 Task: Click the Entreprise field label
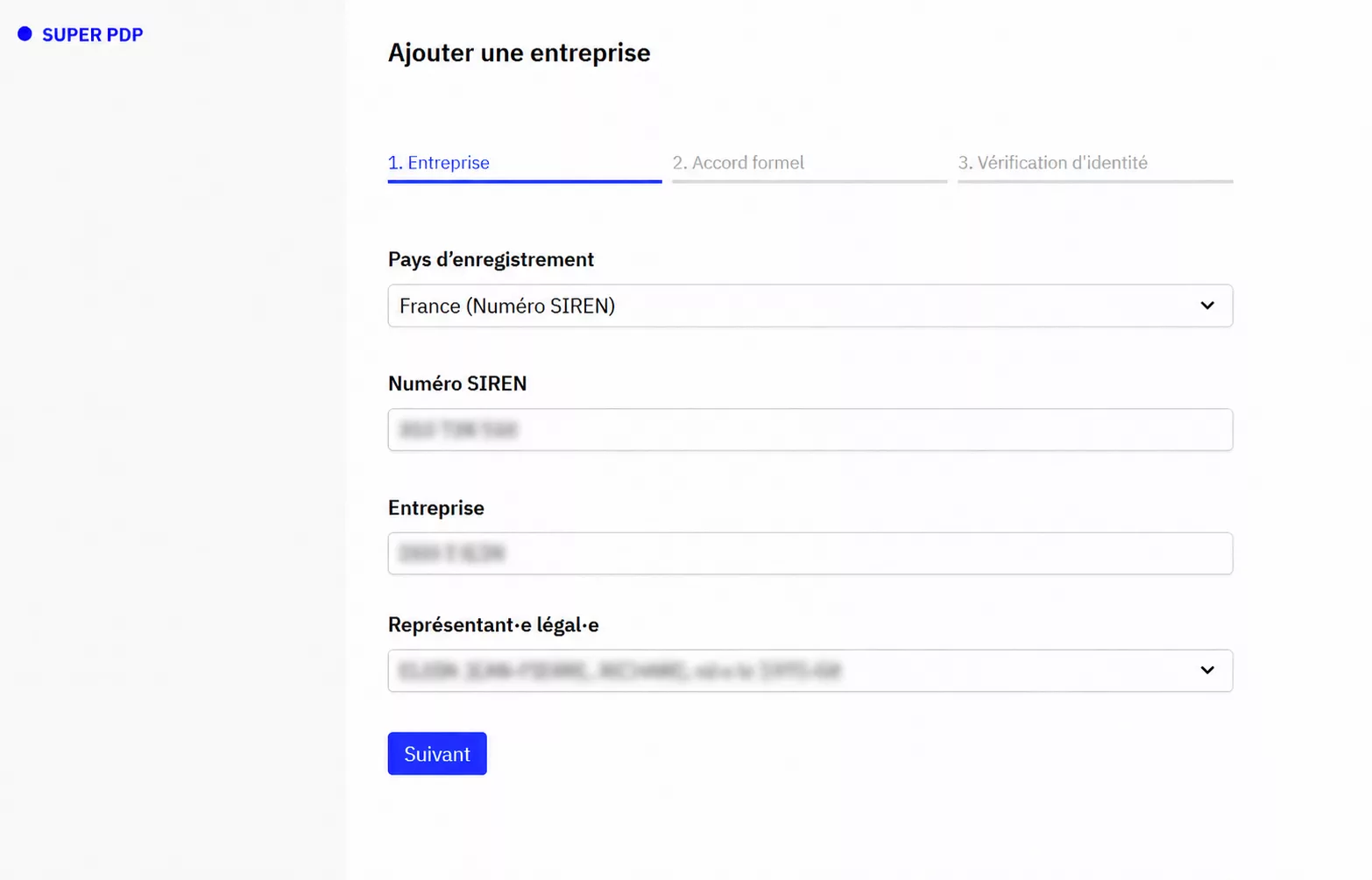435,508
